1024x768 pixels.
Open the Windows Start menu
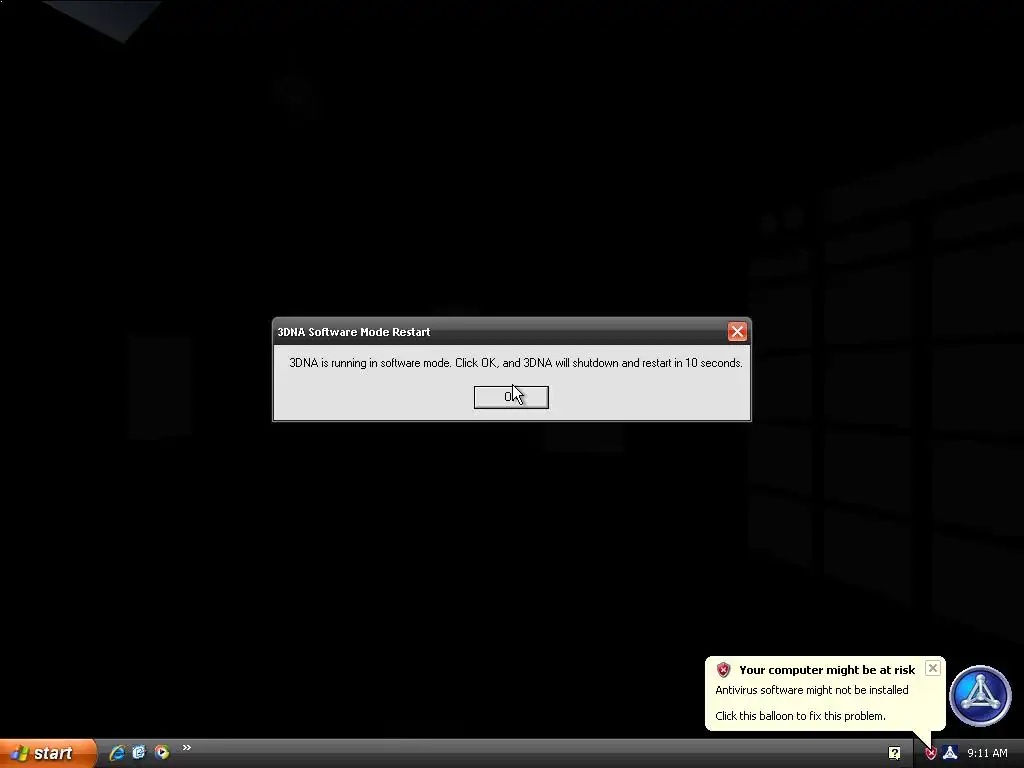[x=48, y=753]
